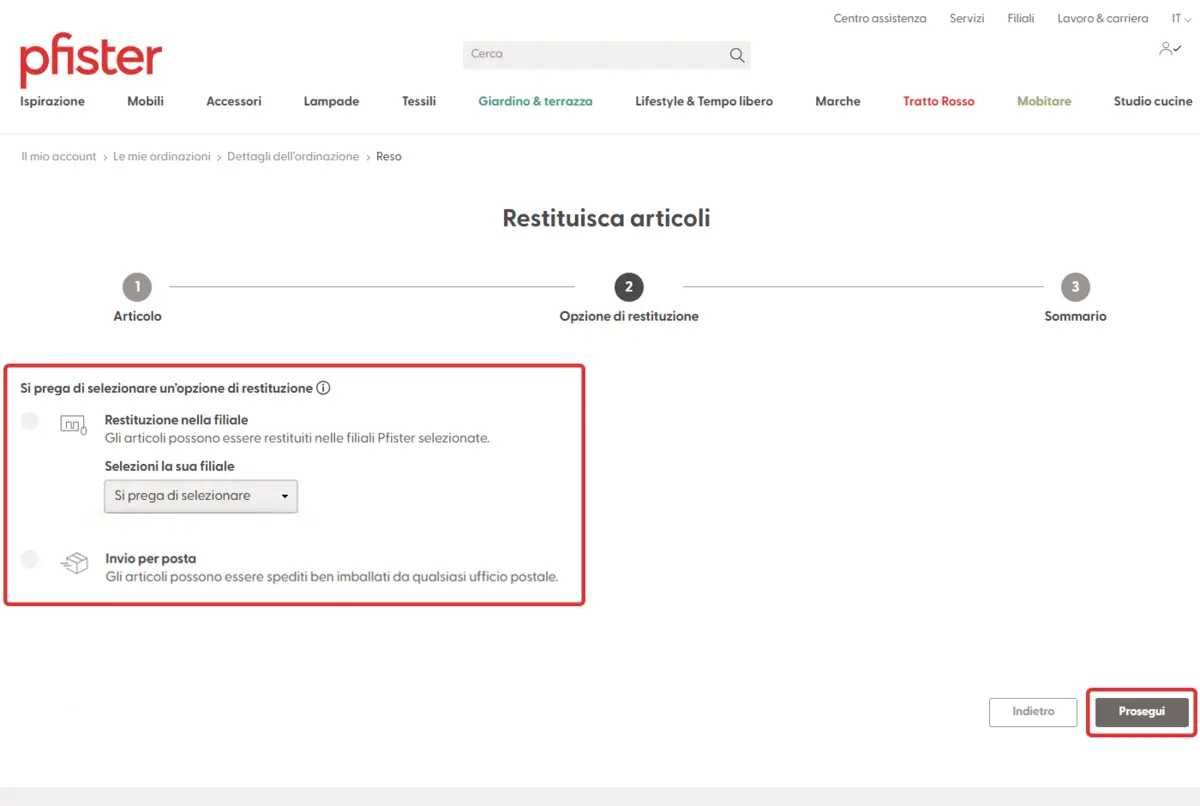Open the Selezioni la sua filiale dropdown
The image size is (1200, 806).
201,496
